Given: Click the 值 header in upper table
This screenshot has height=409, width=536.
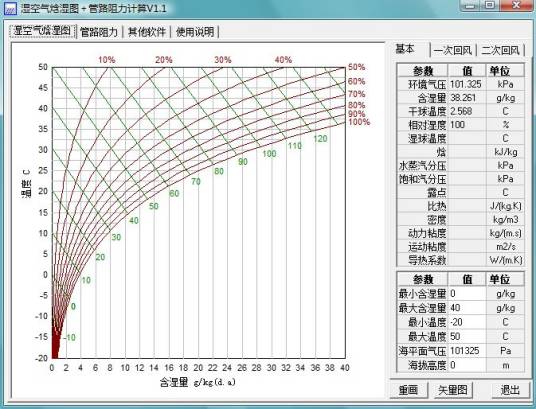Looking at the screenshot, I should [467, 71].
